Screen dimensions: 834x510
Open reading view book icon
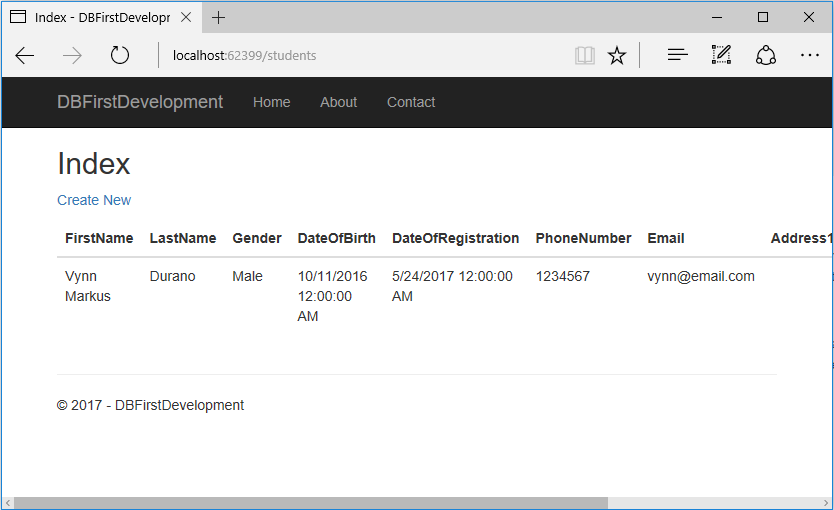click(x=585, y=55)
